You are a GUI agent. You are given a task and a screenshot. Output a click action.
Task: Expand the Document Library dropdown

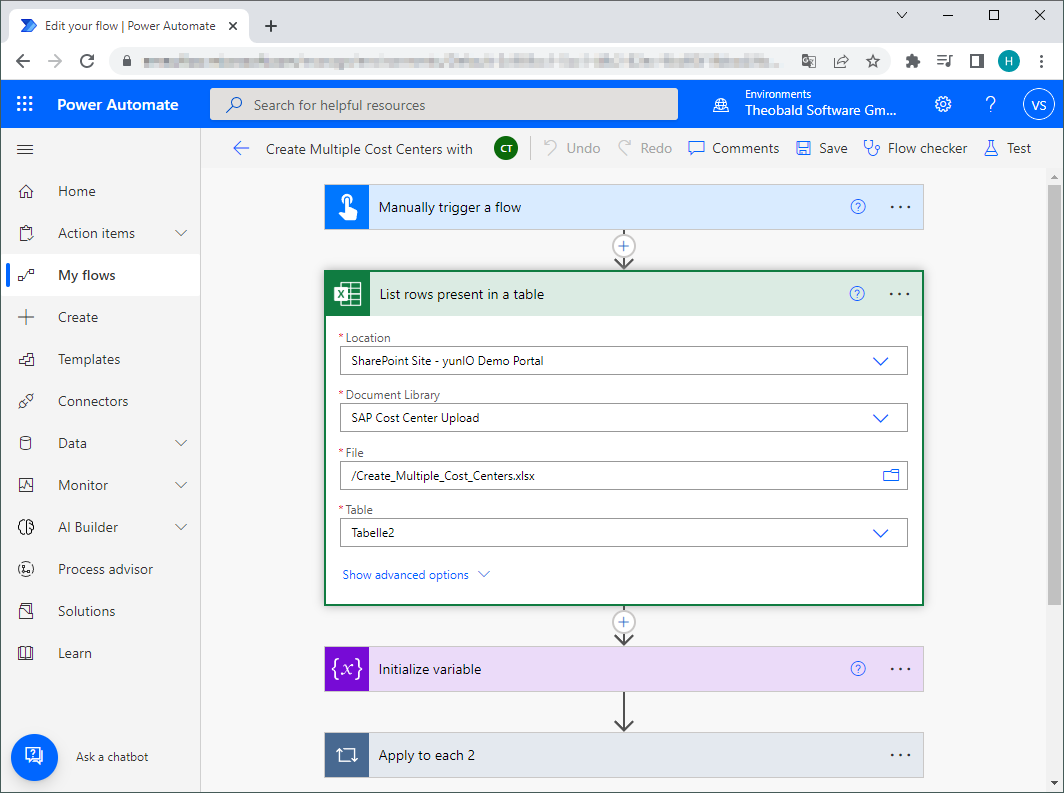(880, 418)
